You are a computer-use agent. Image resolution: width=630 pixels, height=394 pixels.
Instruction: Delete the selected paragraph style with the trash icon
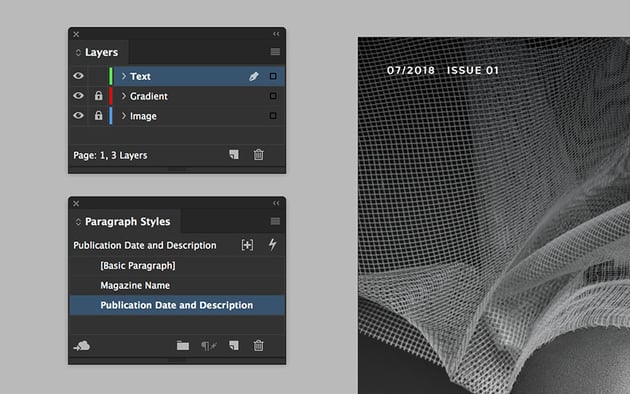258,345
